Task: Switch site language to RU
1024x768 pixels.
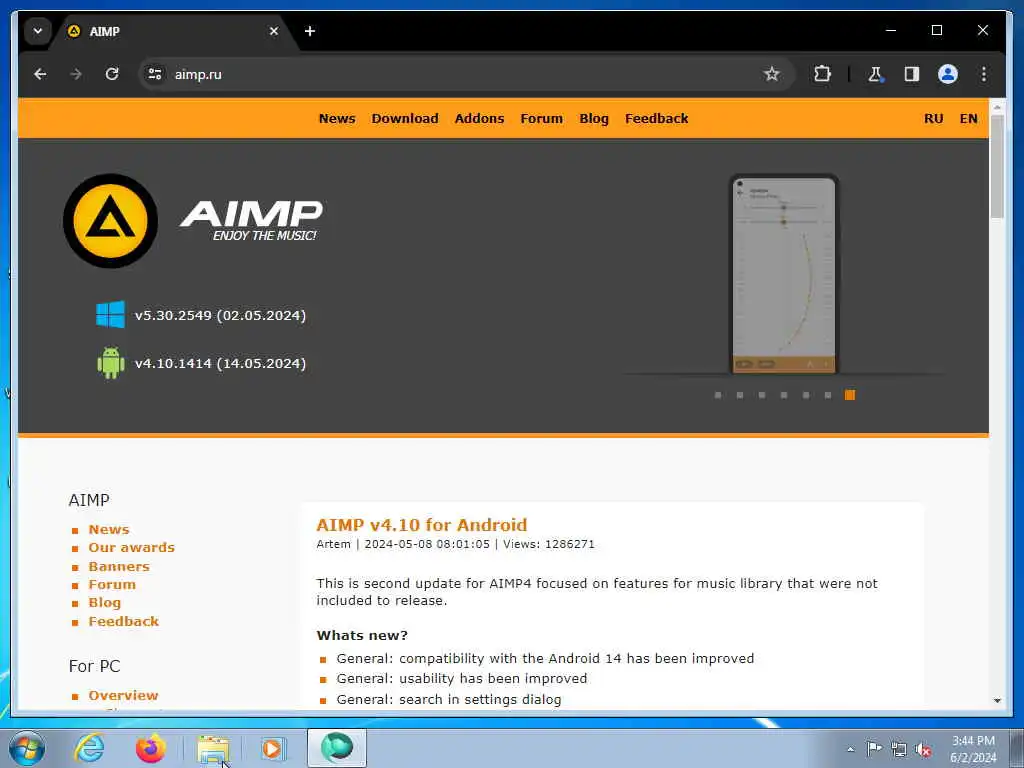Action: tap(933, 119)
